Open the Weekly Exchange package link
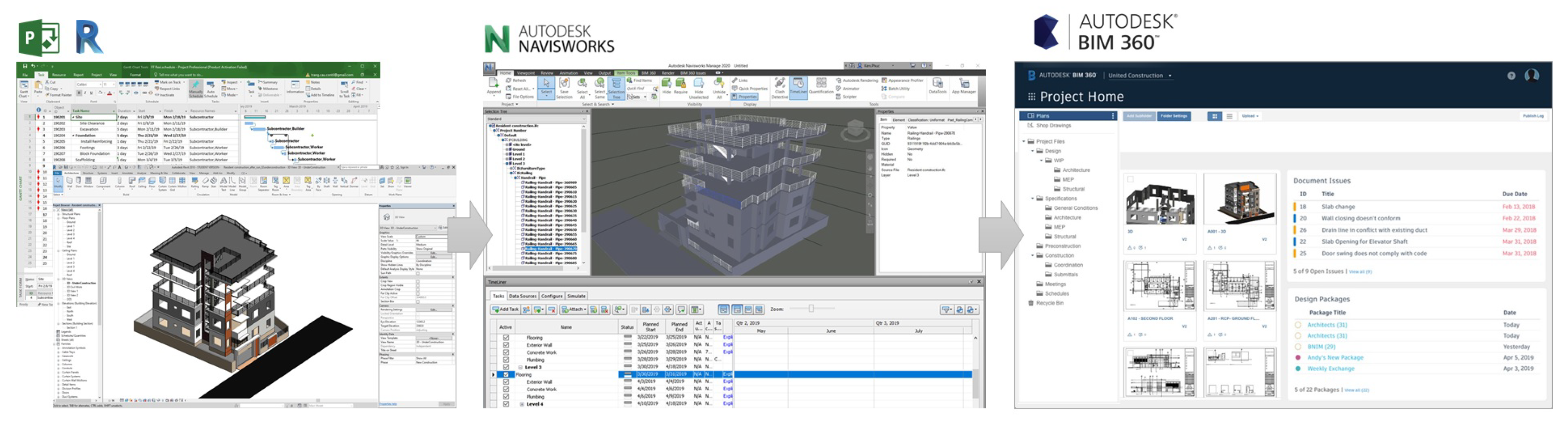 coord(1330,368)
